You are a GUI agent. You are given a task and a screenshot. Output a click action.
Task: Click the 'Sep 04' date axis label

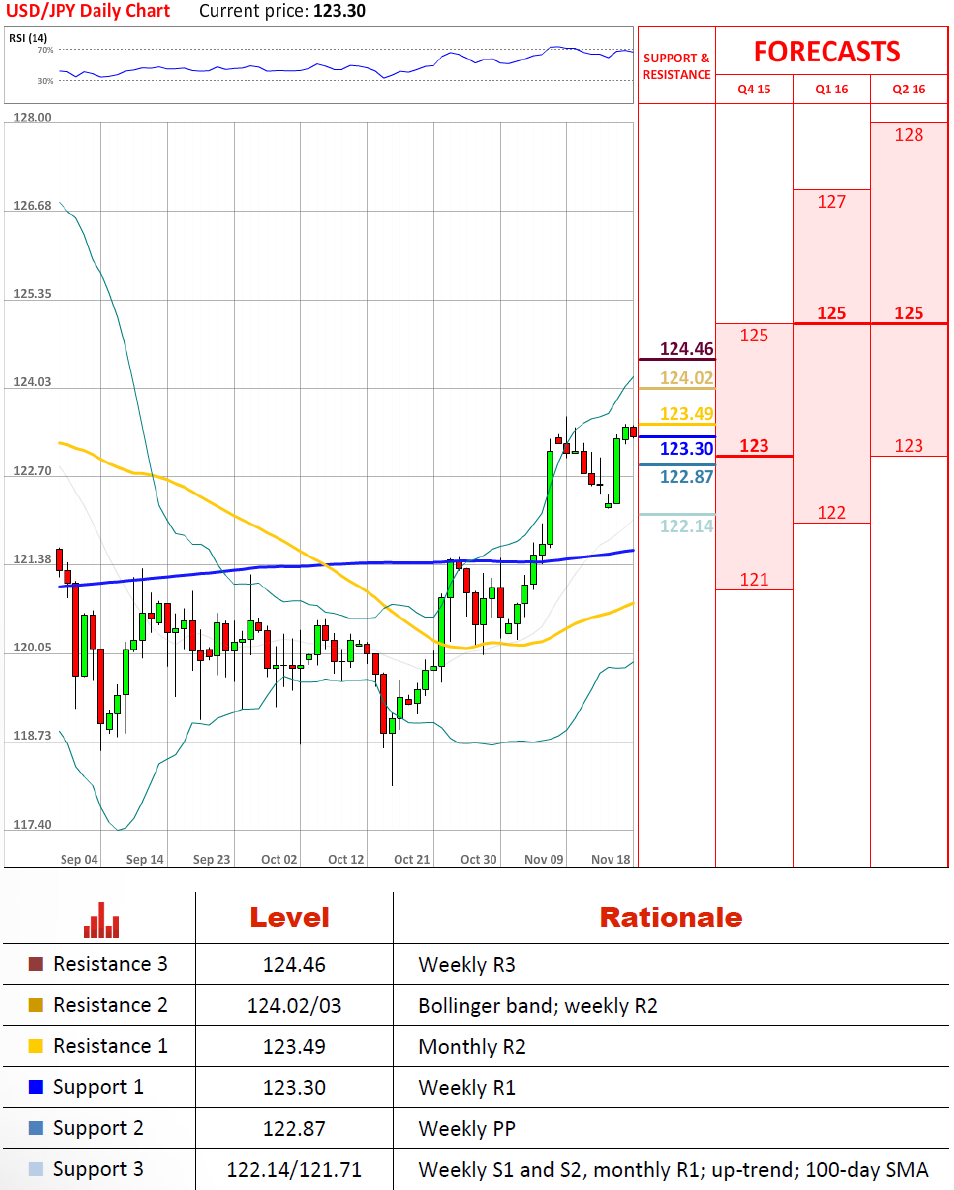[79, 859]
